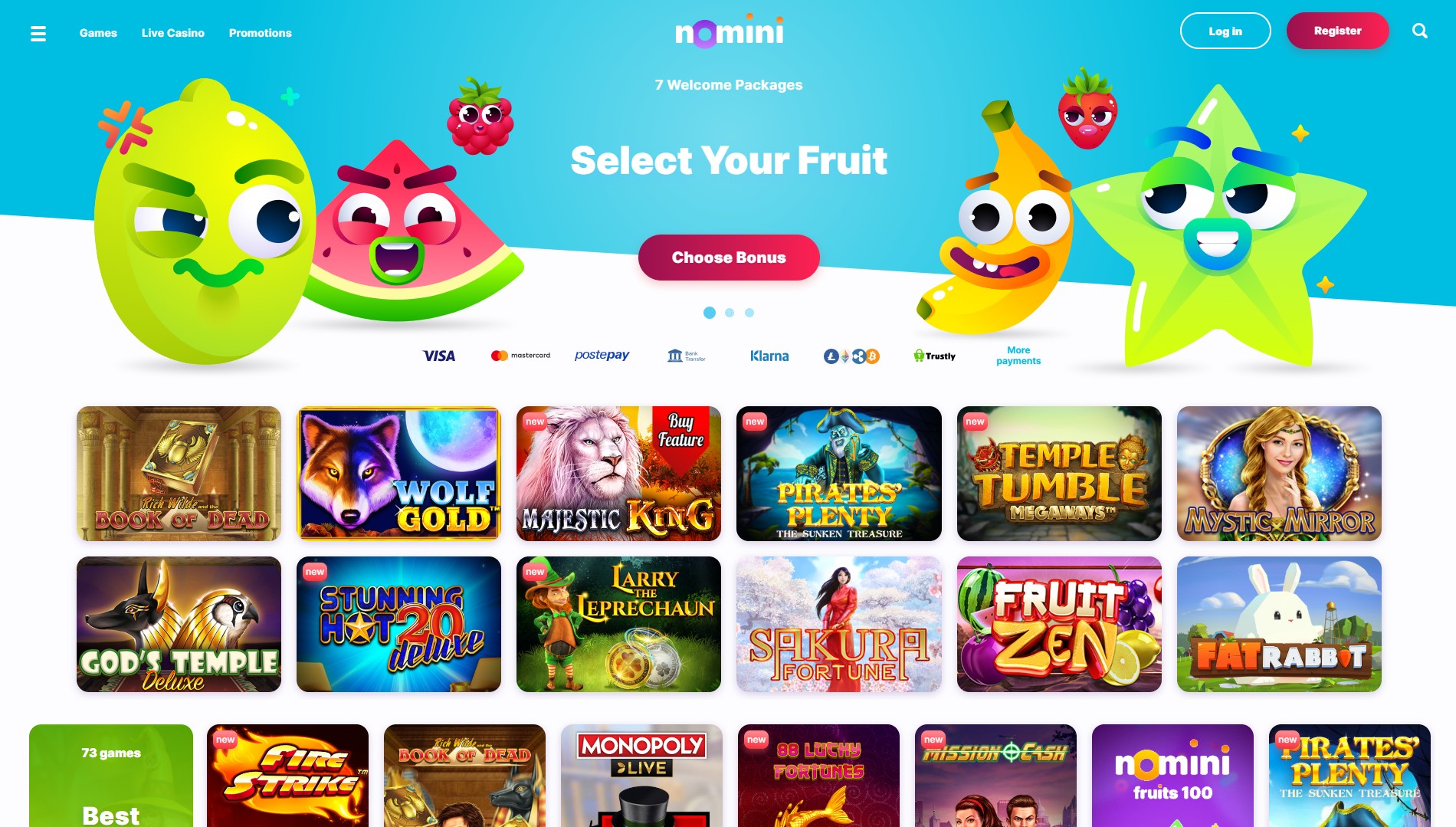
Task: Open the Games menu
Action: click(x=98, y=33)
